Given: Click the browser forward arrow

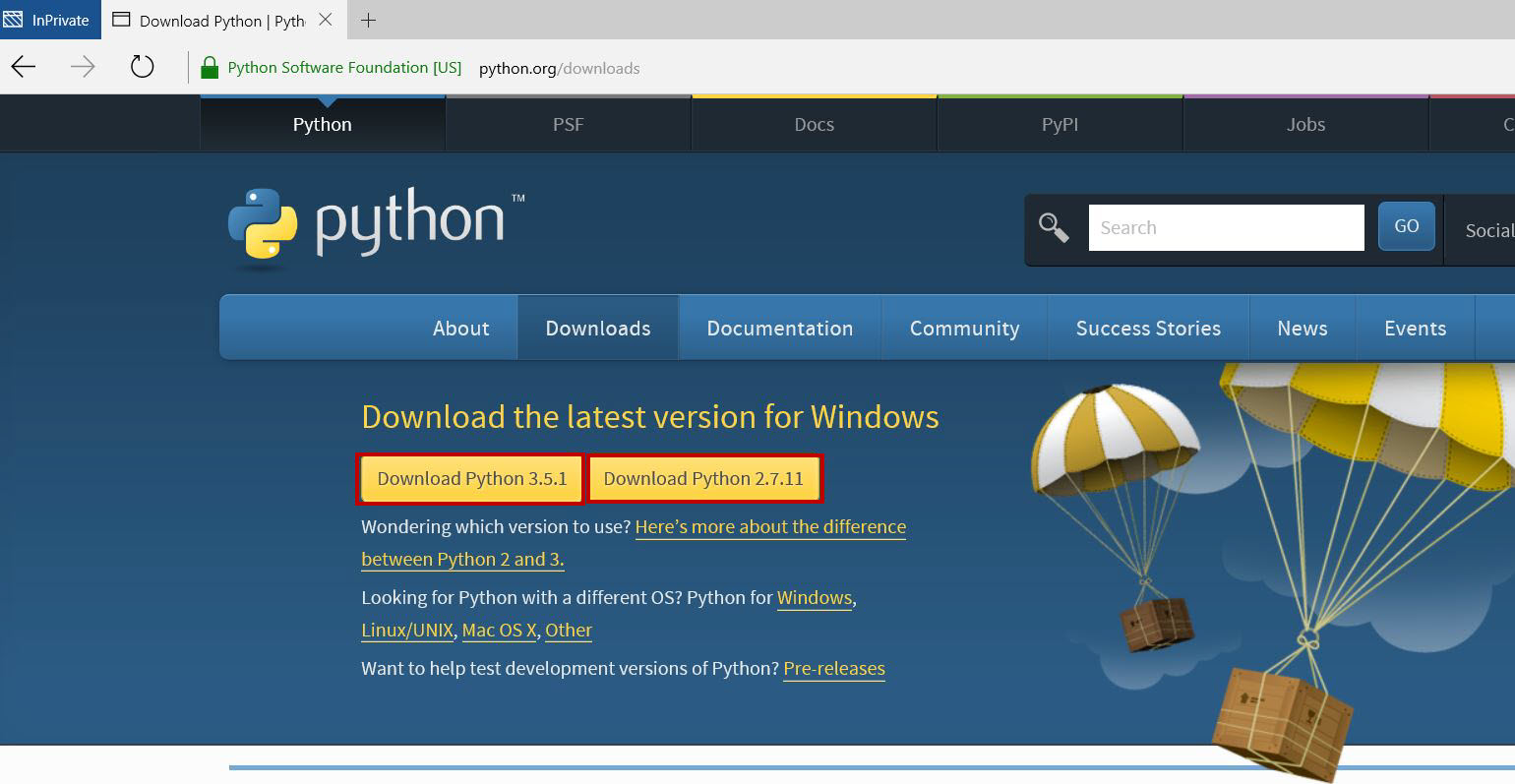Looking at the screenshot, I should [84, 67].
